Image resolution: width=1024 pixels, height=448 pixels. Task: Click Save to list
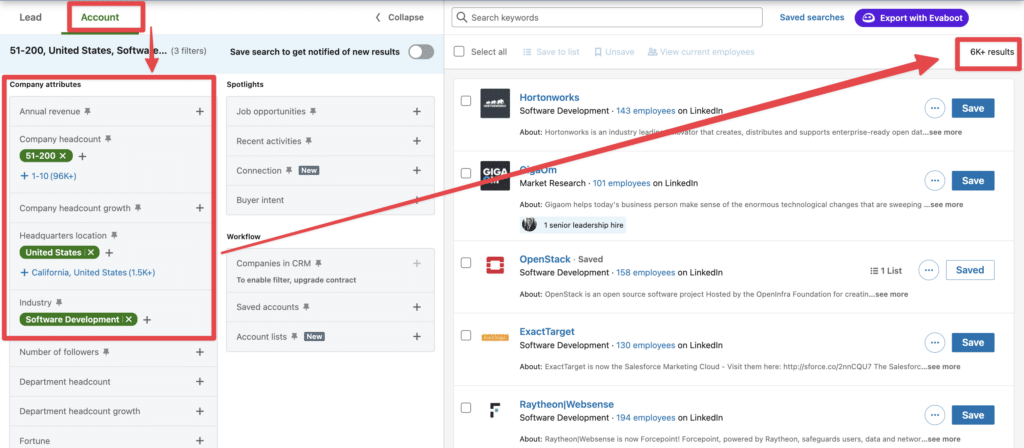click(x=551, y=52)
